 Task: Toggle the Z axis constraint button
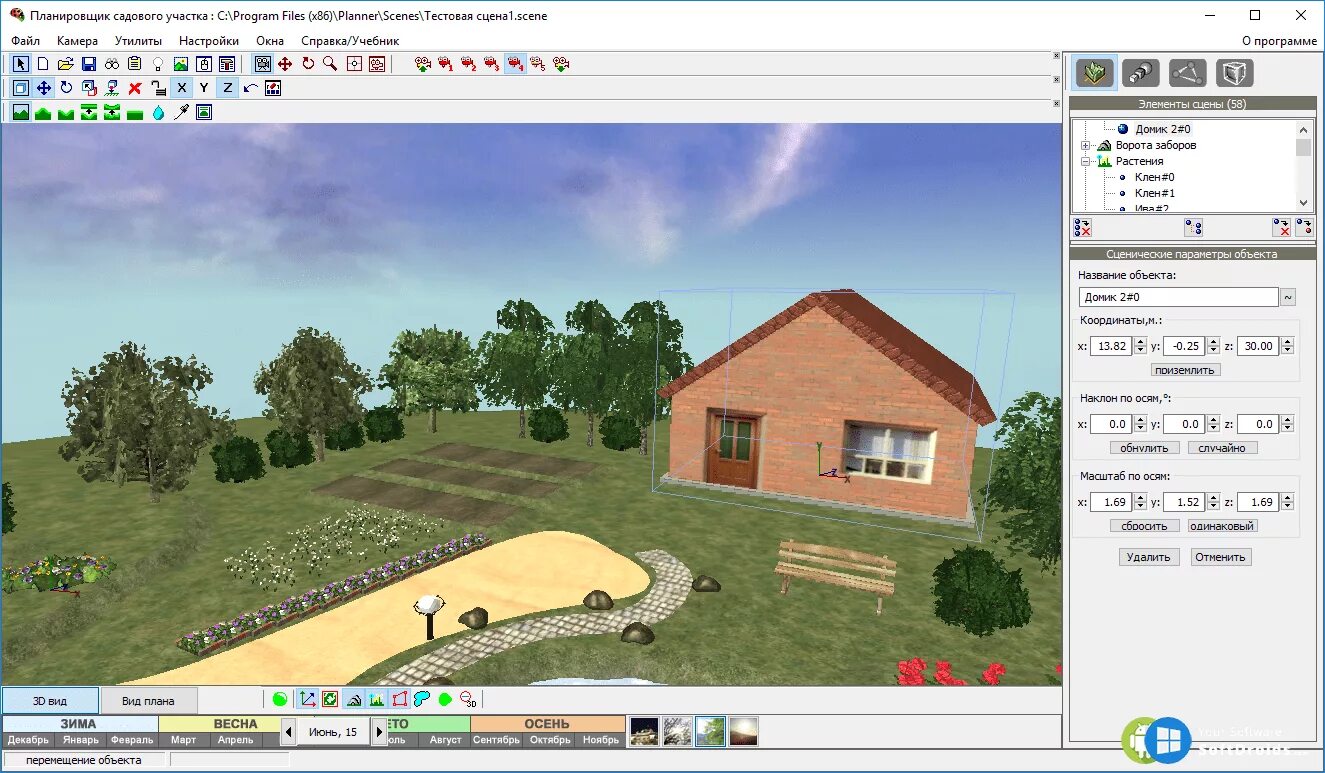[x=227, y=88]
